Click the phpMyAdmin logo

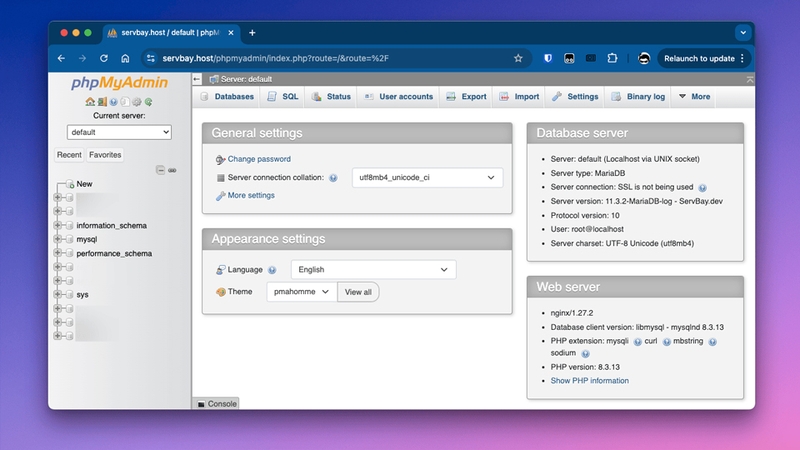coord(119,83)
